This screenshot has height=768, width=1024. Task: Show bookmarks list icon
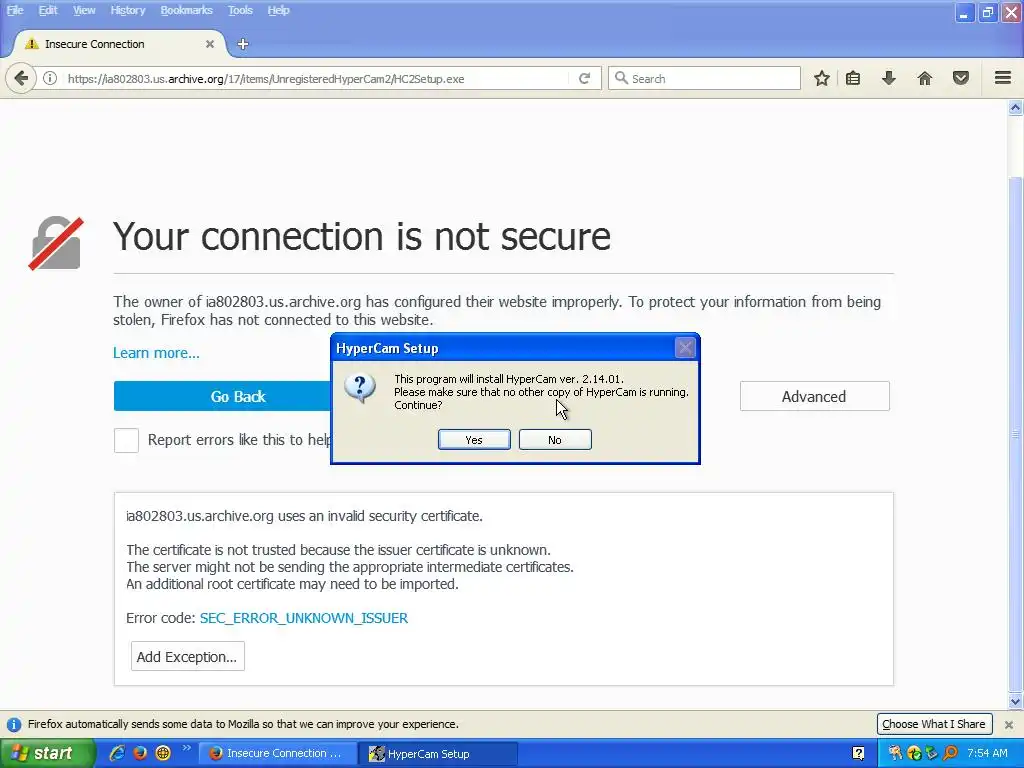point(853,79)
